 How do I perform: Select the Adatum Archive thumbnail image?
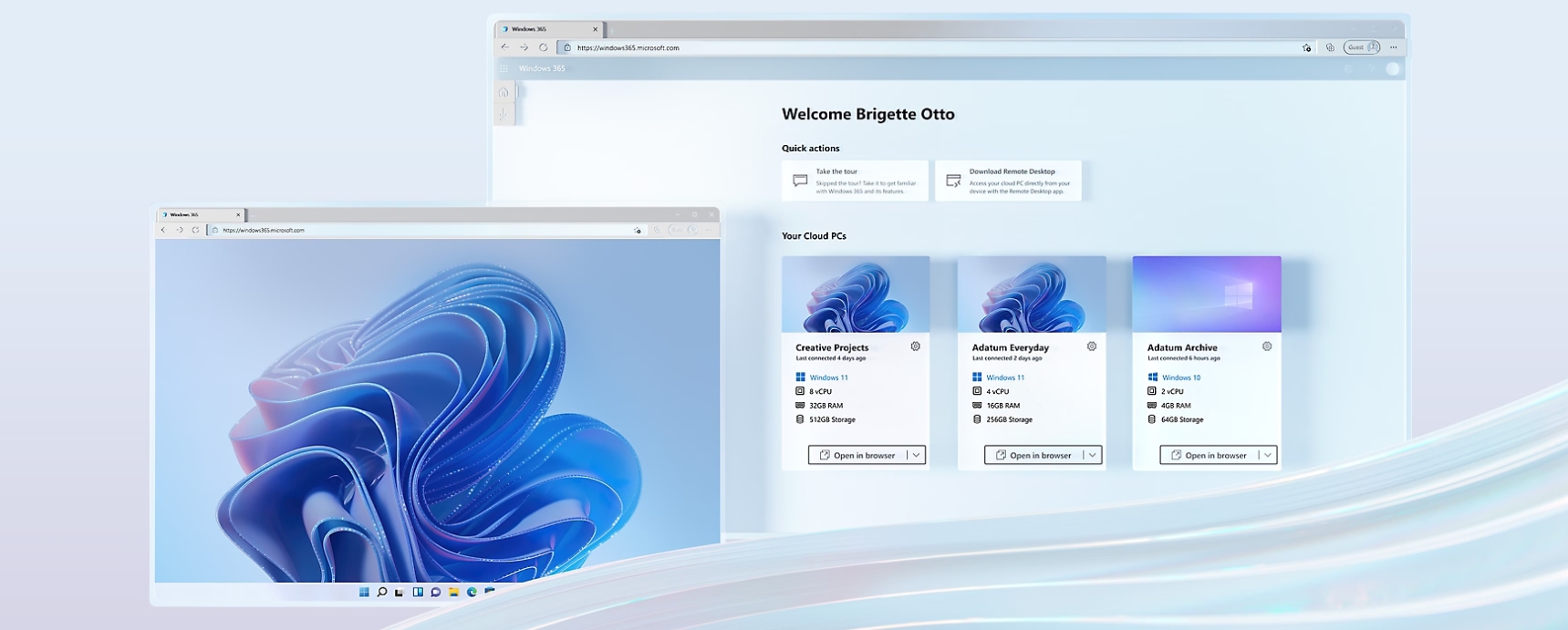pos(1207,294)
